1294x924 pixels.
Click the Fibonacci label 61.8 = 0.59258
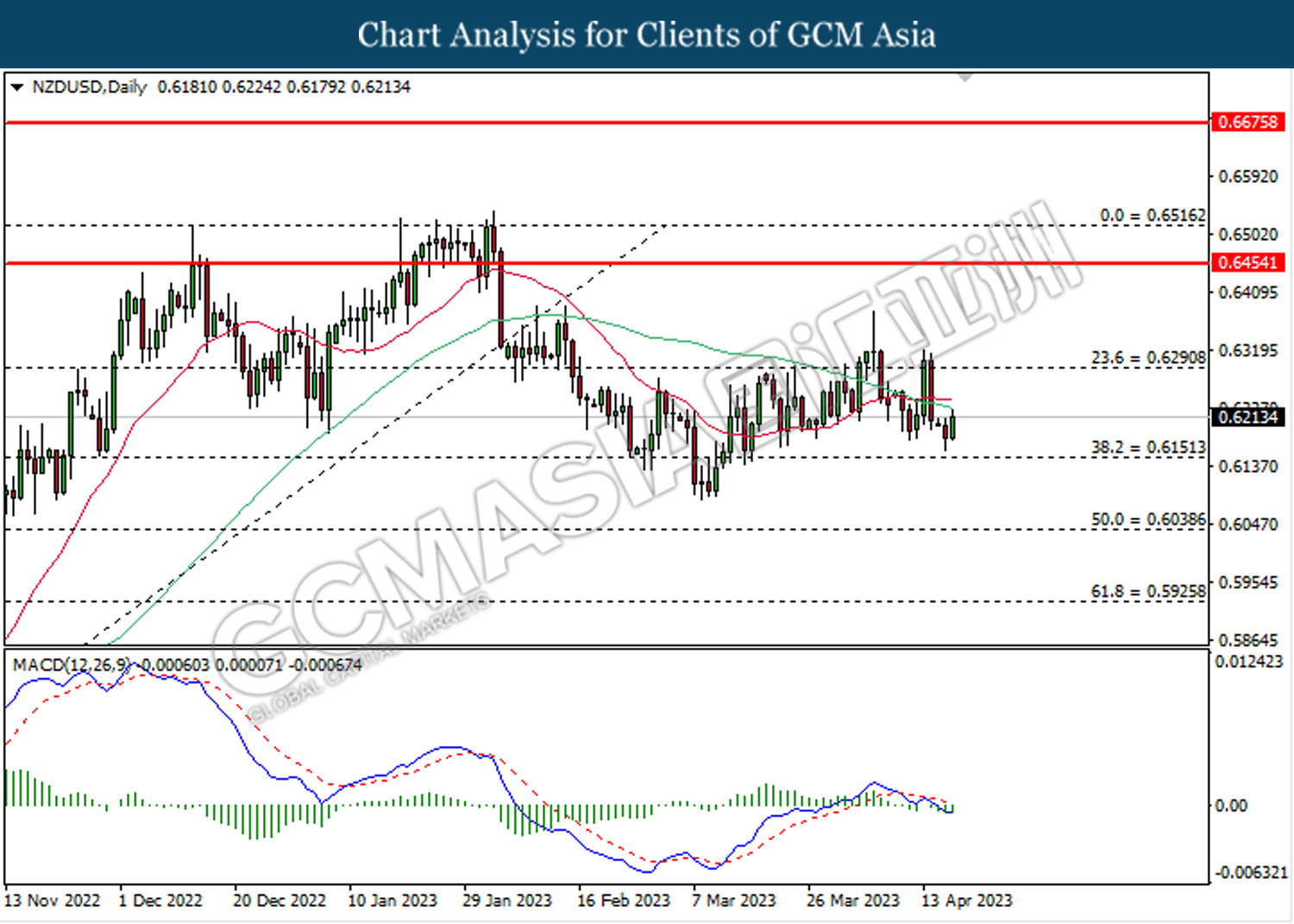(1148, 591)
